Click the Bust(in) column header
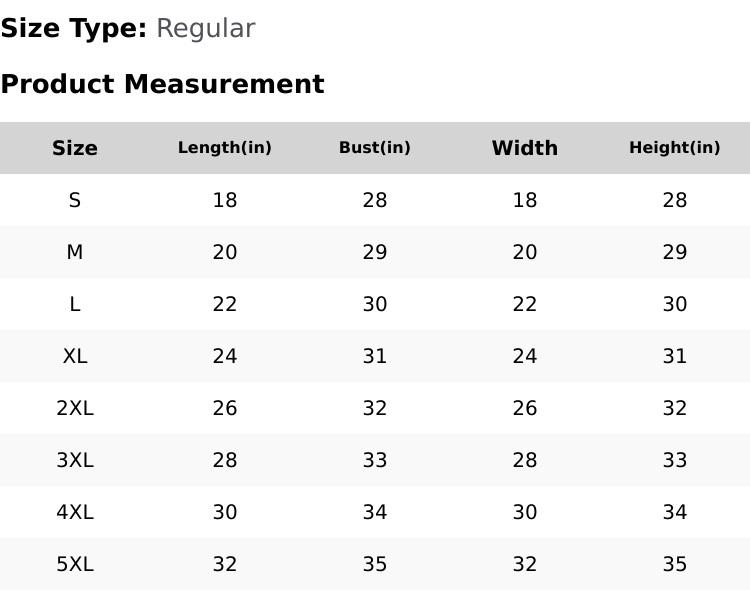This screenshot has width=750, height=590. (375, 148)
